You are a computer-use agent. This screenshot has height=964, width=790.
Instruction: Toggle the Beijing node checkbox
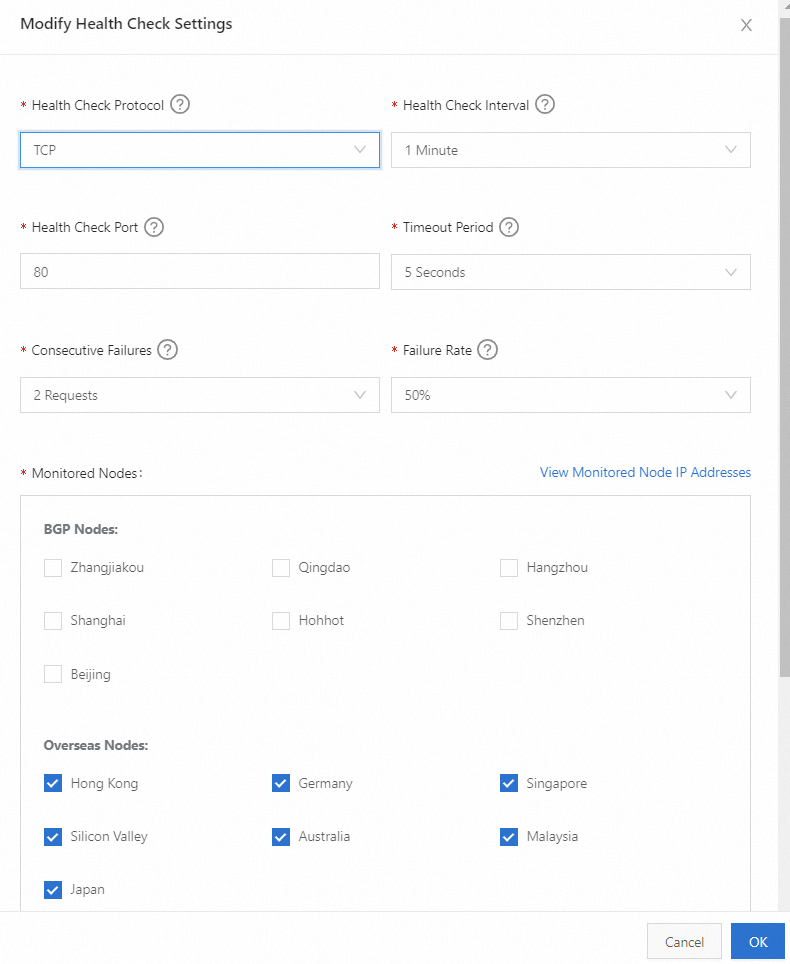coord(53,674)
